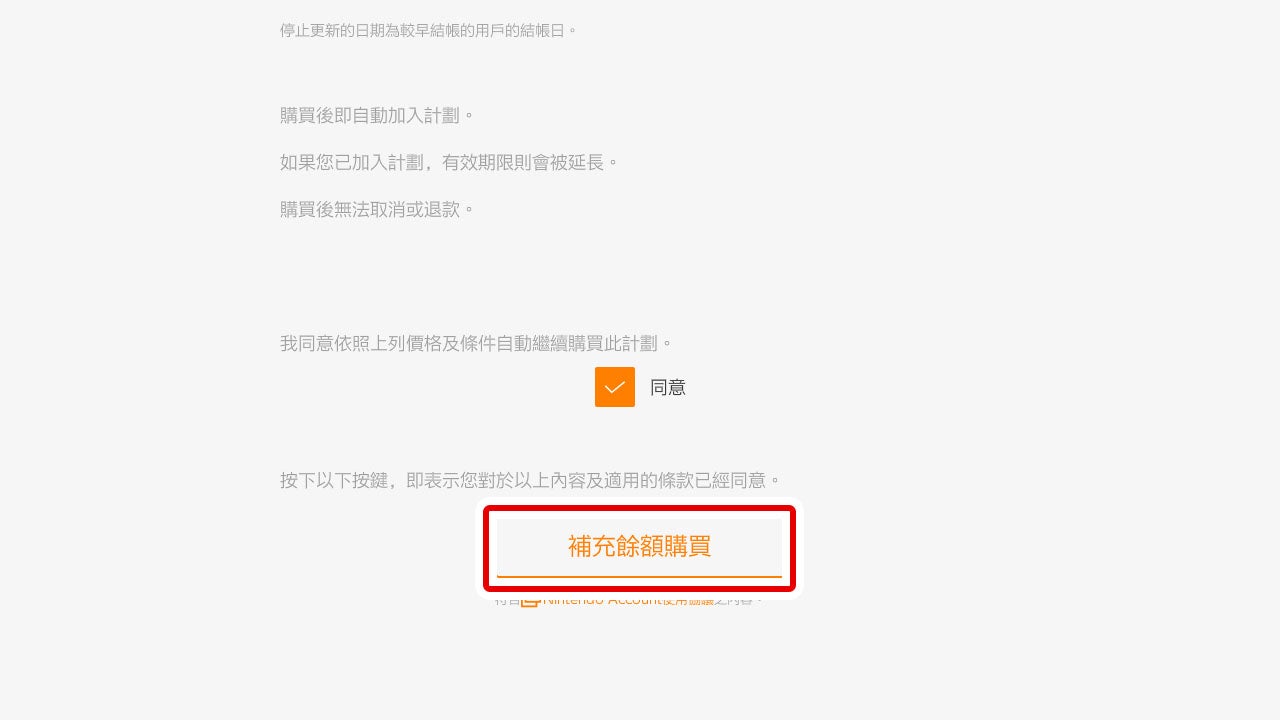Click the word 自動加入計劃 in the first paragraph
Viewport: 1280px width, 720px height.
(406, 115)
